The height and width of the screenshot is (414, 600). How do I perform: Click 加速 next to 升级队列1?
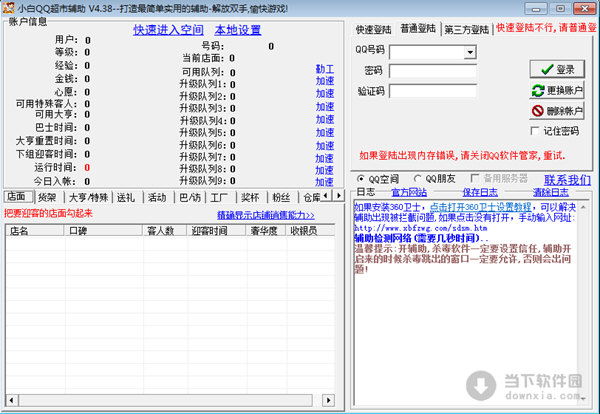tap(325, 81)
